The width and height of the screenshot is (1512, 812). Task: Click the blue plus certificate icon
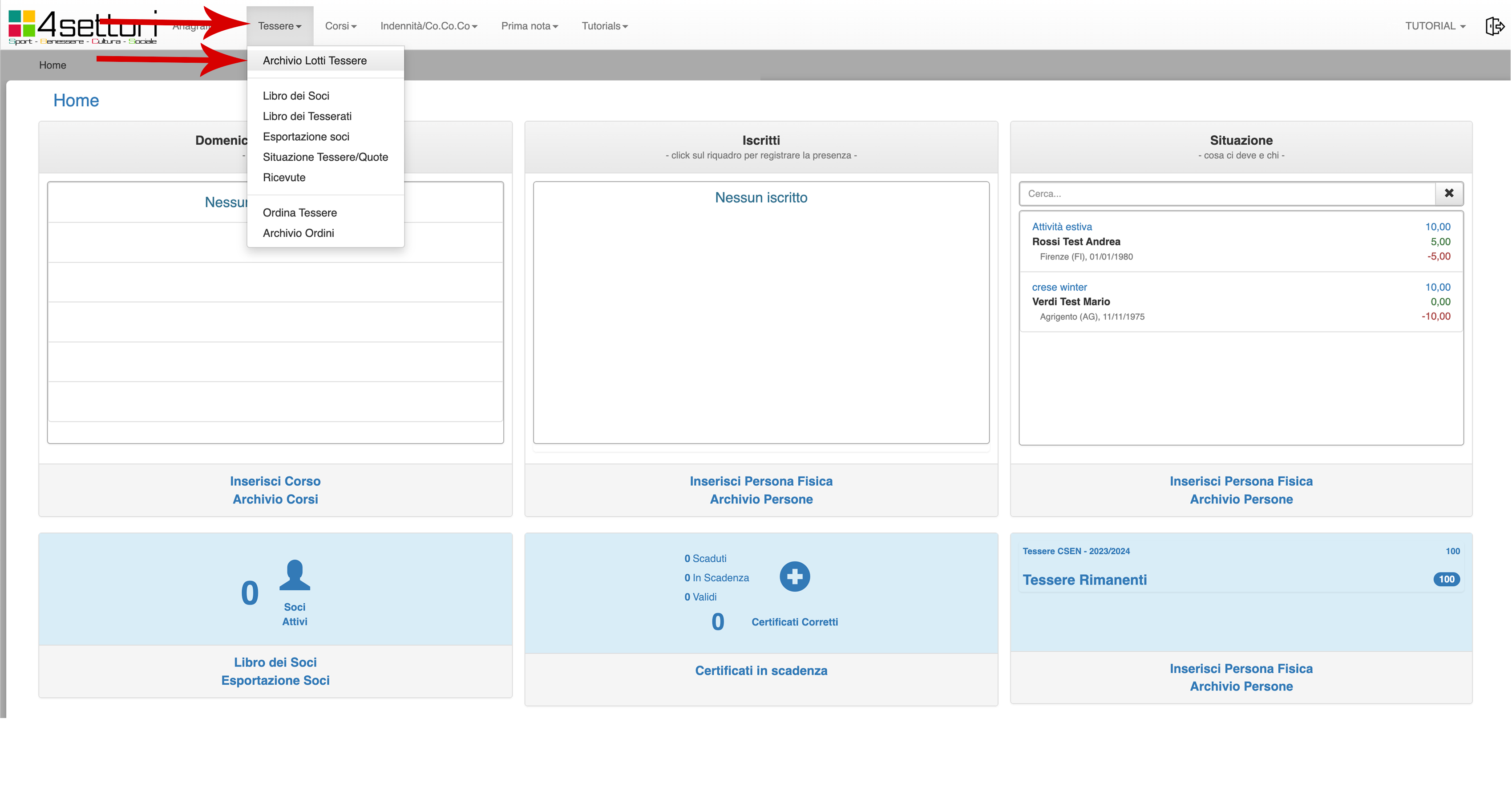[x=795, y=577]
